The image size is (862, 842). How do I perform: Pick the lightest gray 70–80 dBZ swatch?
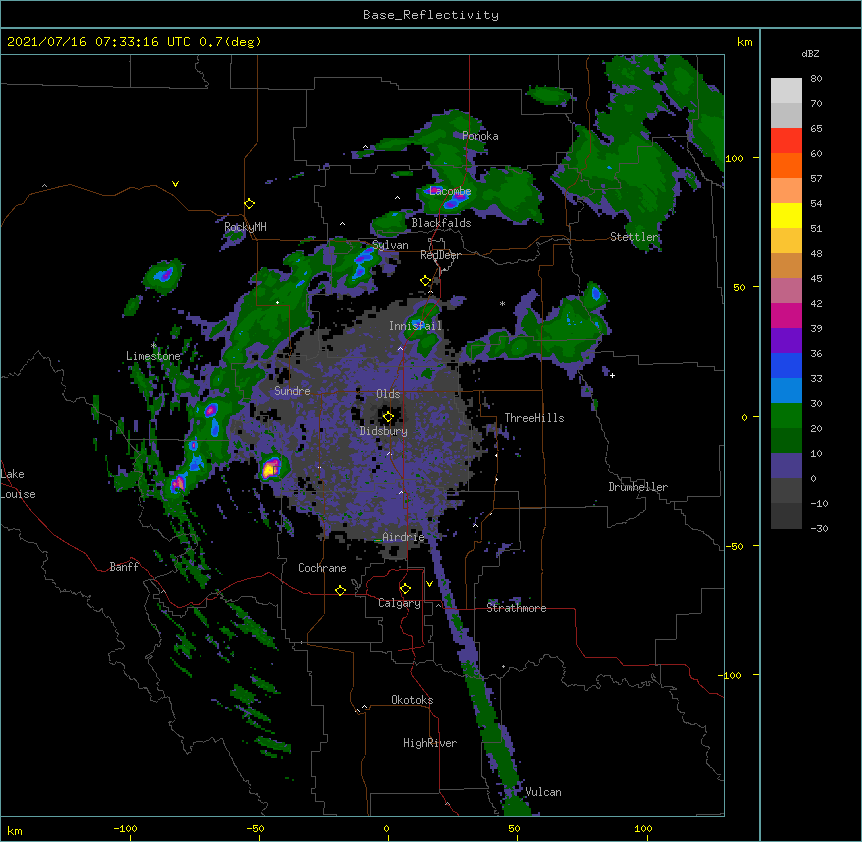pyautogui.click(x=786, y=91)
